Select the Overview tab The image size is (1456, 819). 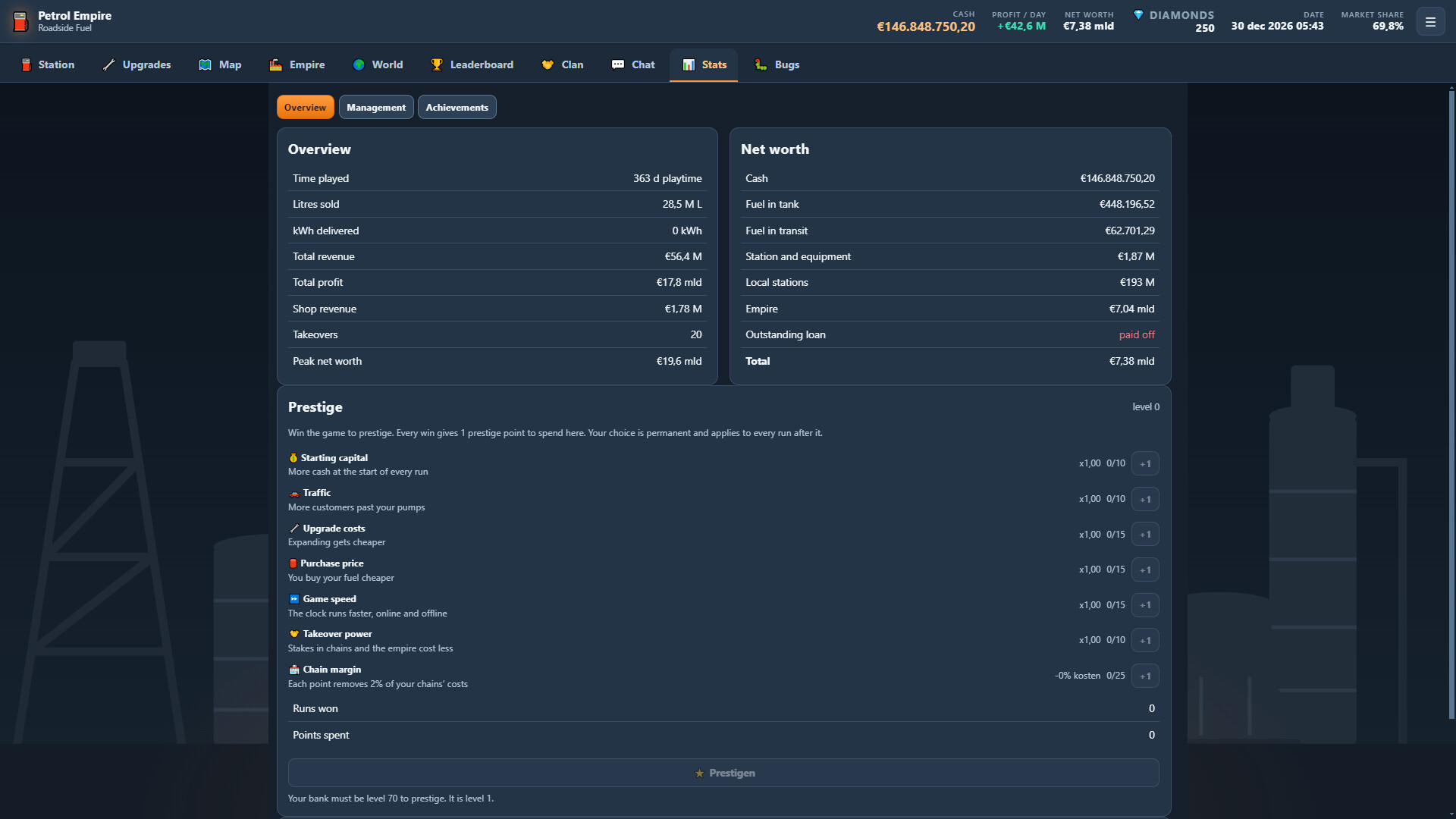[x=306, y=107]
